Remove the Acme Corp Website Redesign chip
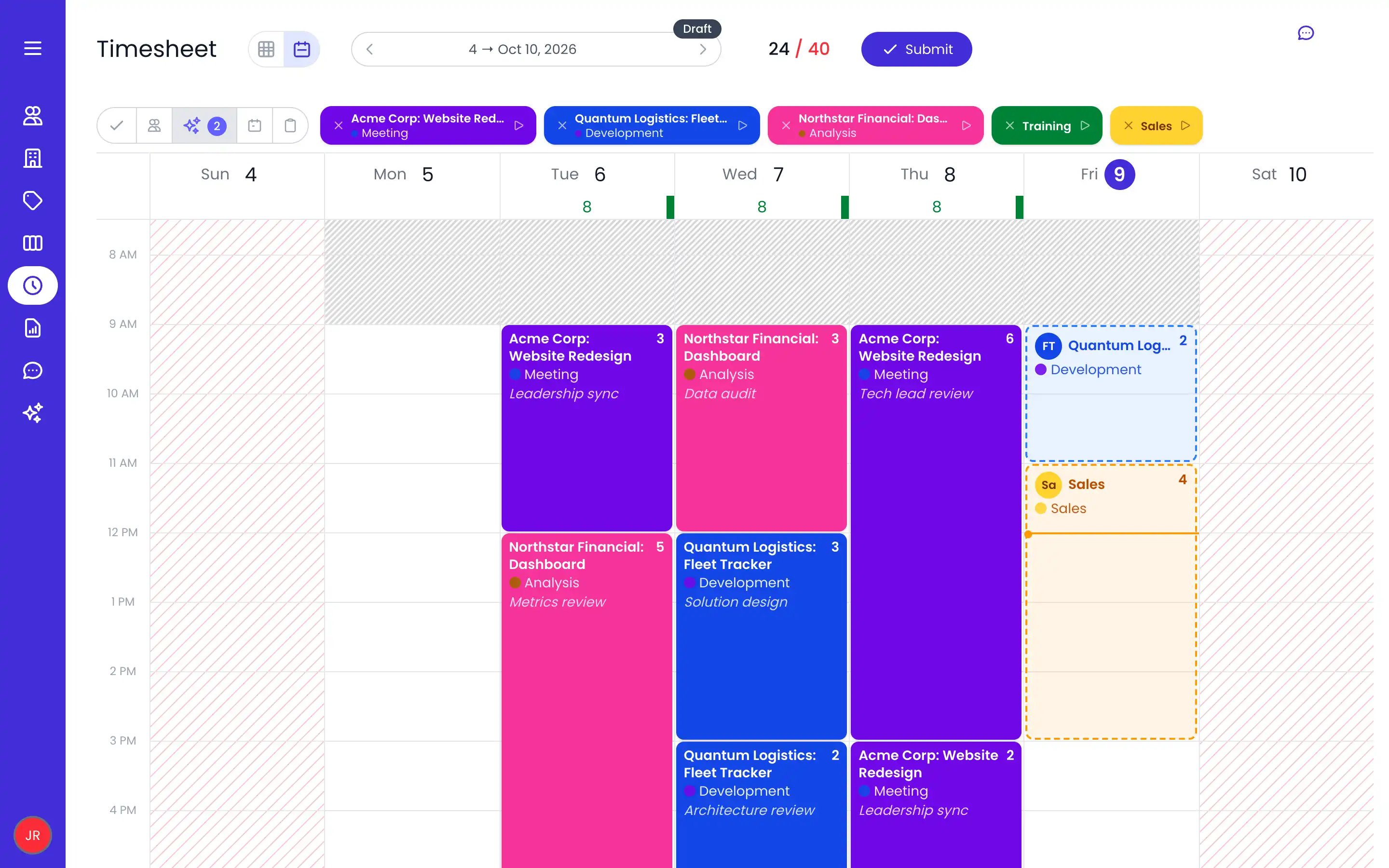Screen dimensions: 1389x868 tap(339, 126)
